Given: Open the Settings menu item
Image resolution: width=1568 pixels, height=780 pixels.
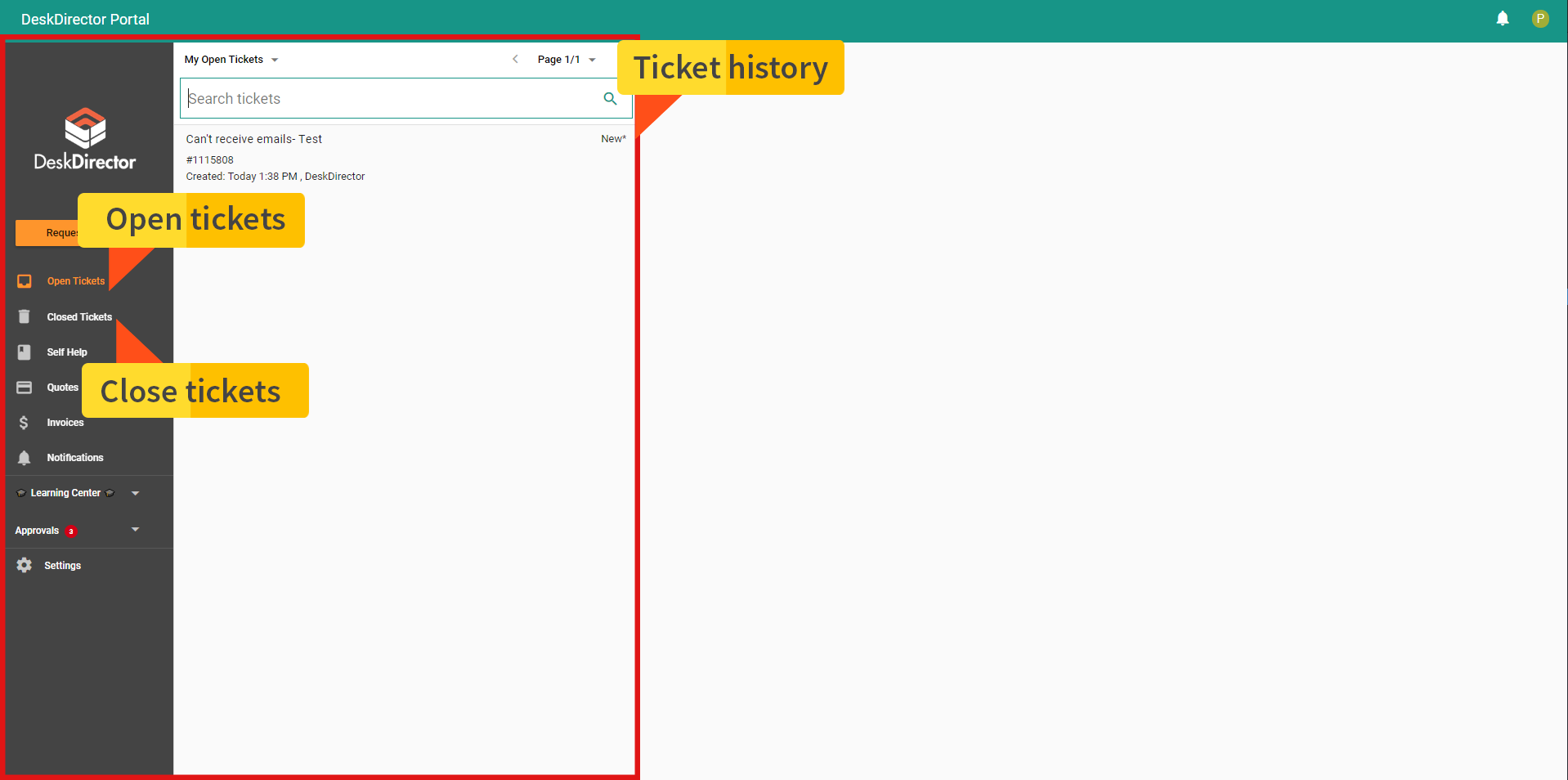Looking at the screenshot, I should pyautogui.click(x=62, y=566).
